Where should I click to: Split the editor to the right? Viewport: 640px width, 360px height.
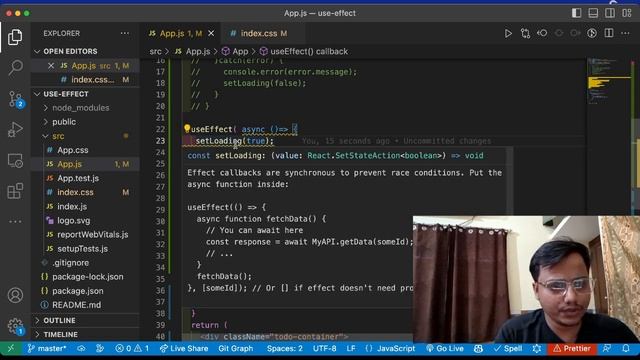pos(609,33)
